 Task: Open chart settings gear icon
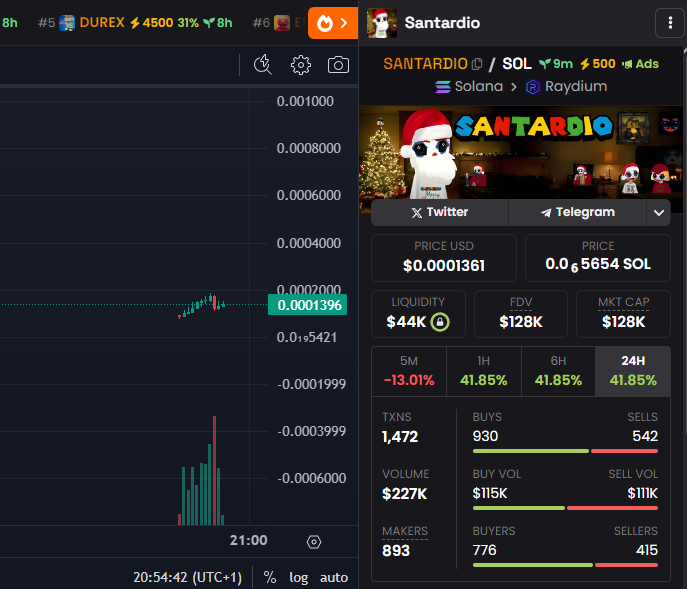(x=301, y=65)
